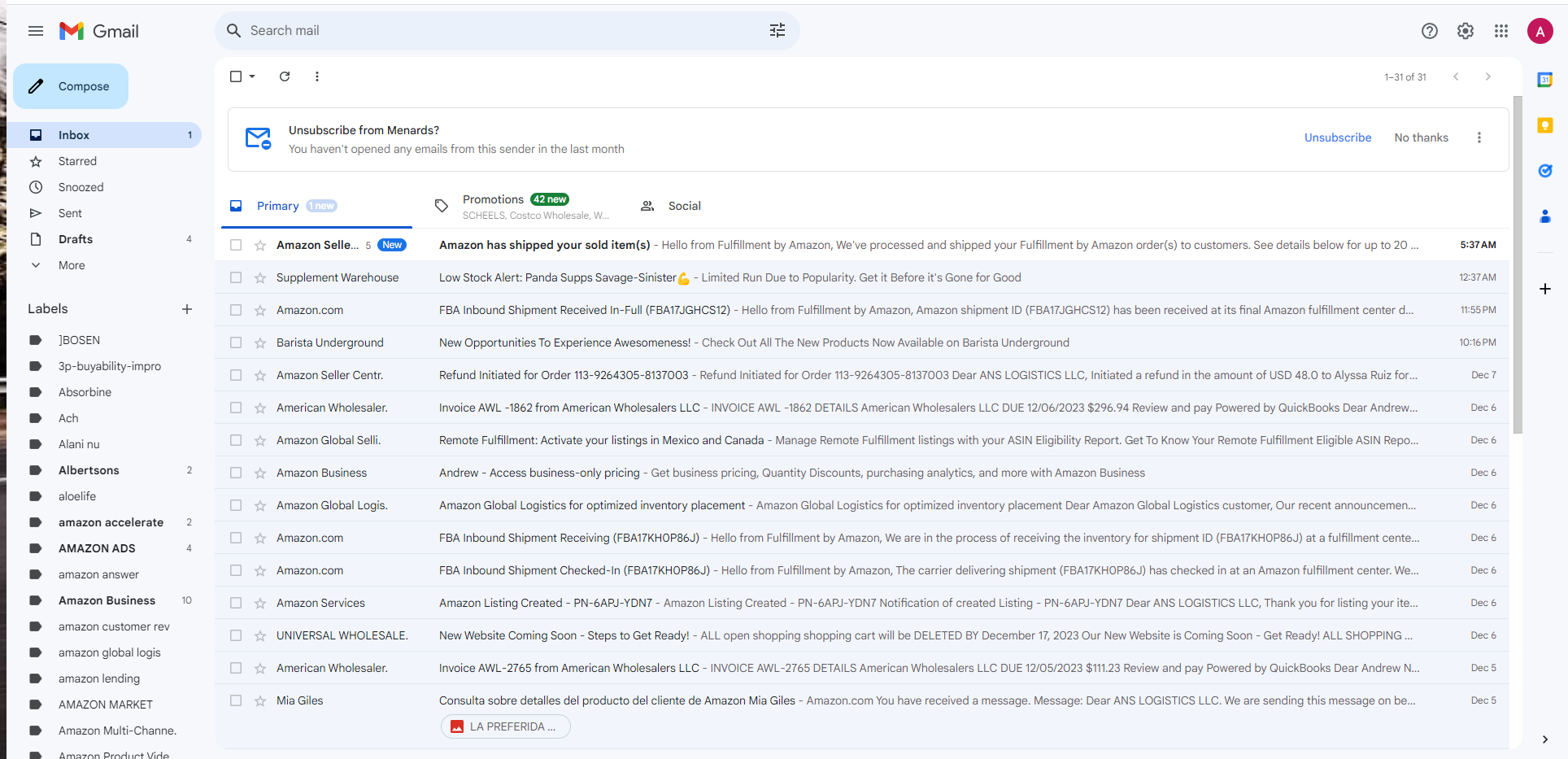Dismiss Menards suggestion with No thanks
This screenshot has height=759, width=1568.
click(1421, 137)
